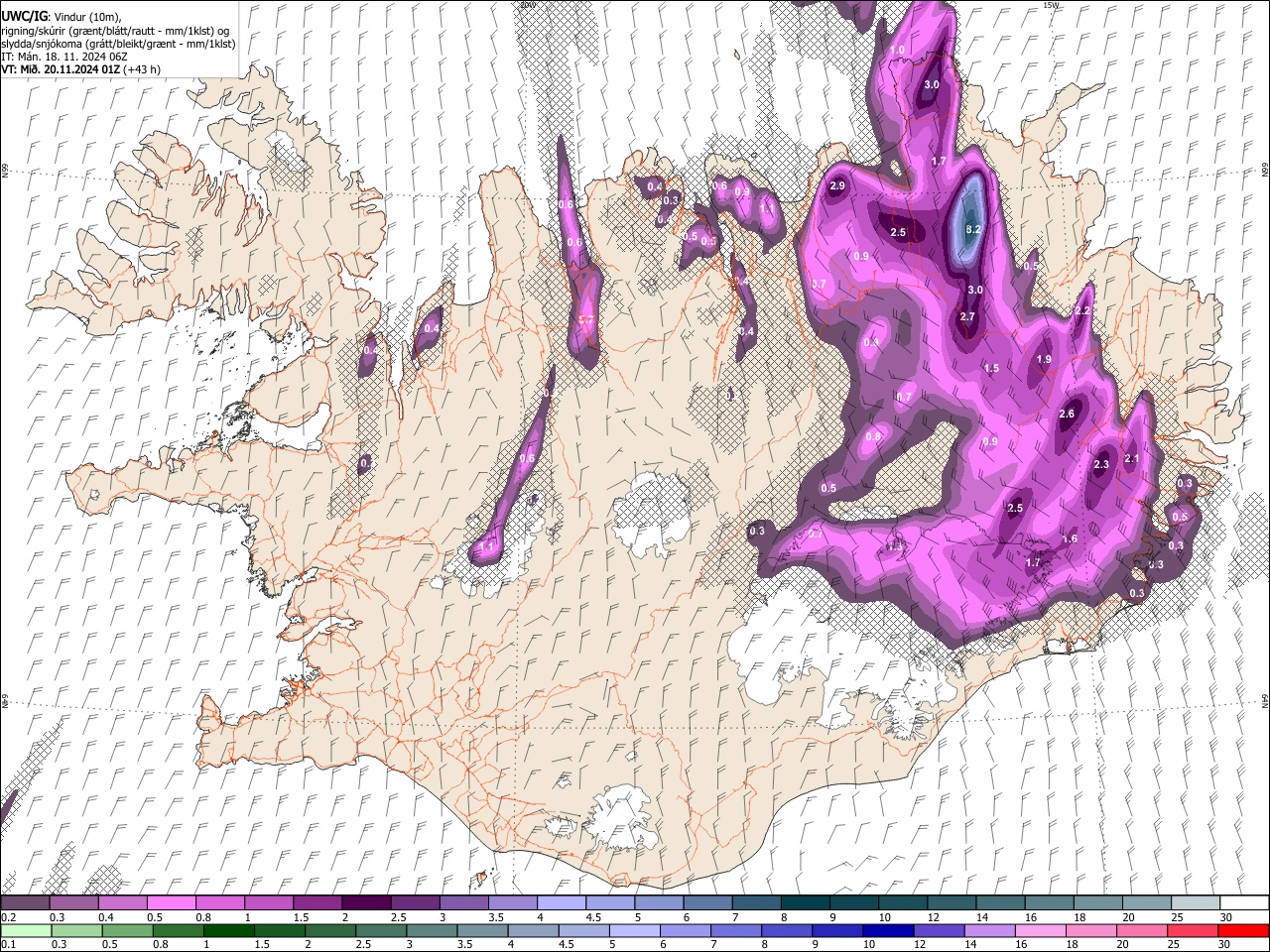Pick the lavender 4–4.5 snow legend swatch
The width and height of the screenshot is (1270, 952).
click(561, 903)
